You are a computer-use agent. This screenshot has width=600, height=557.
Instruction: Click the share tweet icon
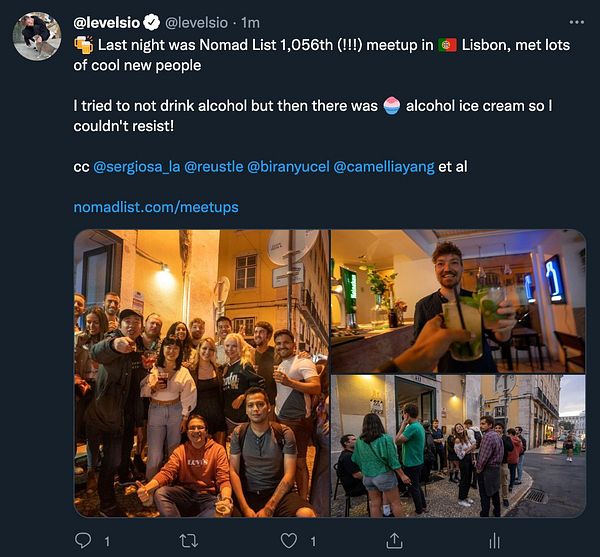[x=395, y=541]
